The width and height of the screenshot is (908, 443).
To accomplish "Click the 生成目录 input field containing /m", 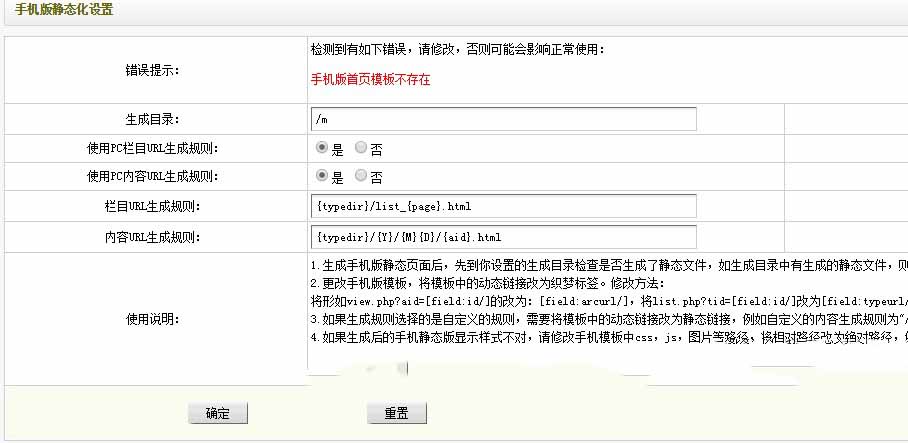I will [503, 119].
